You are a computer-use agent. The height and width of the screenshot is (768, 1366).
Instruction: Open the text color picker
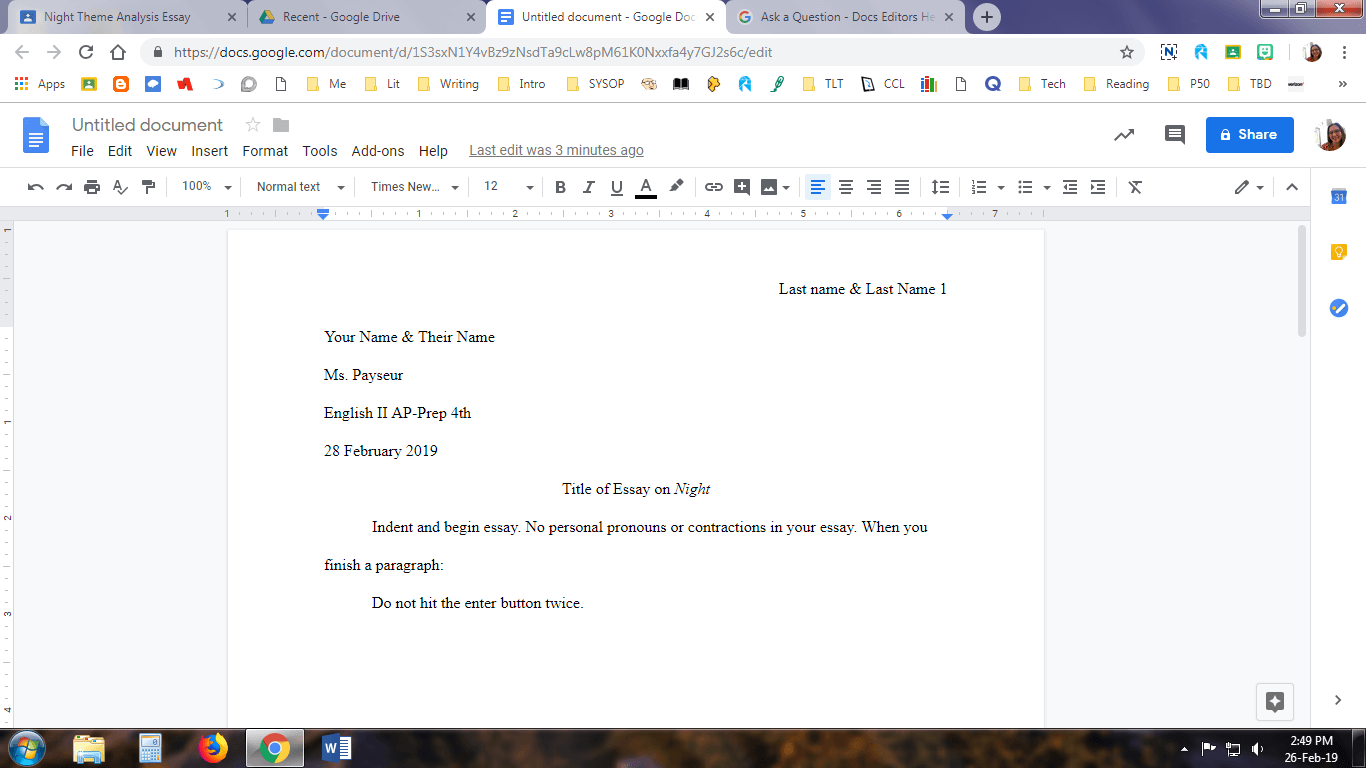645,186
